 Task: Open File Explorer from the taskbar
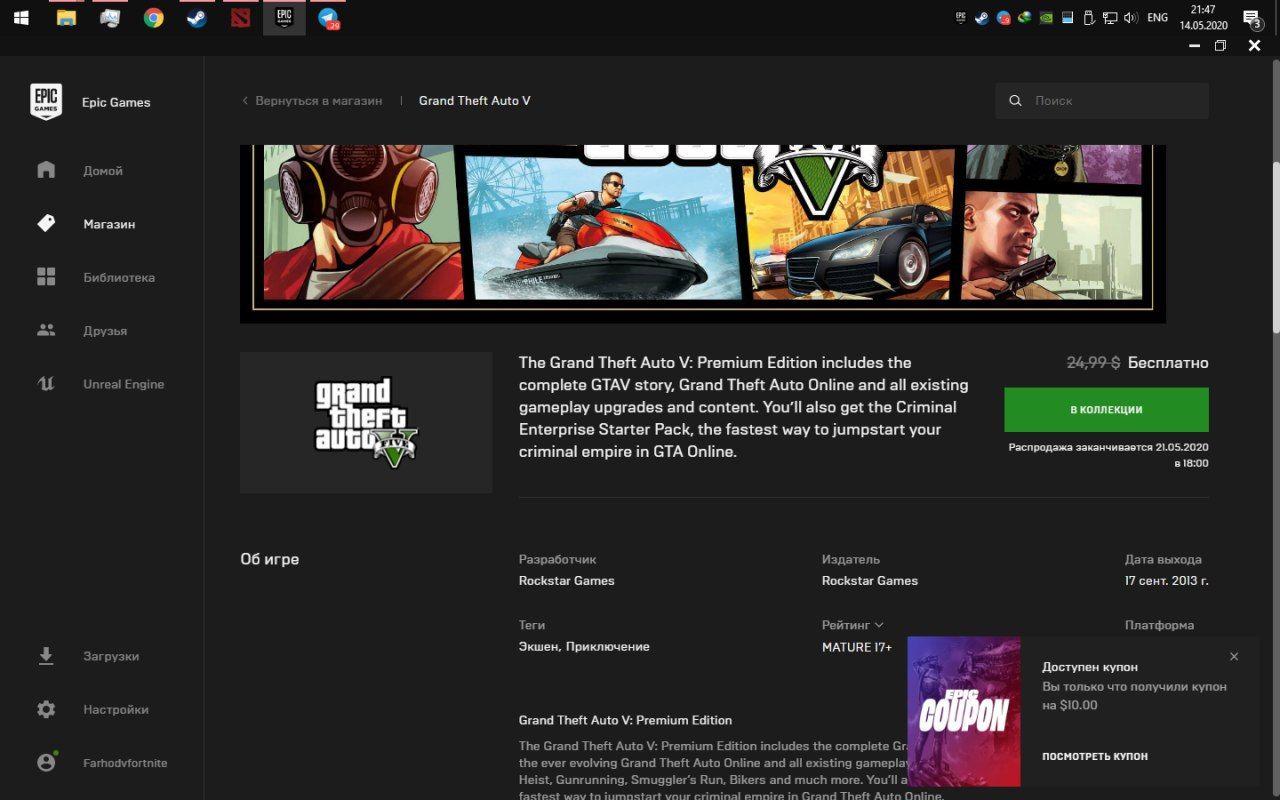(x=66, y=17)
